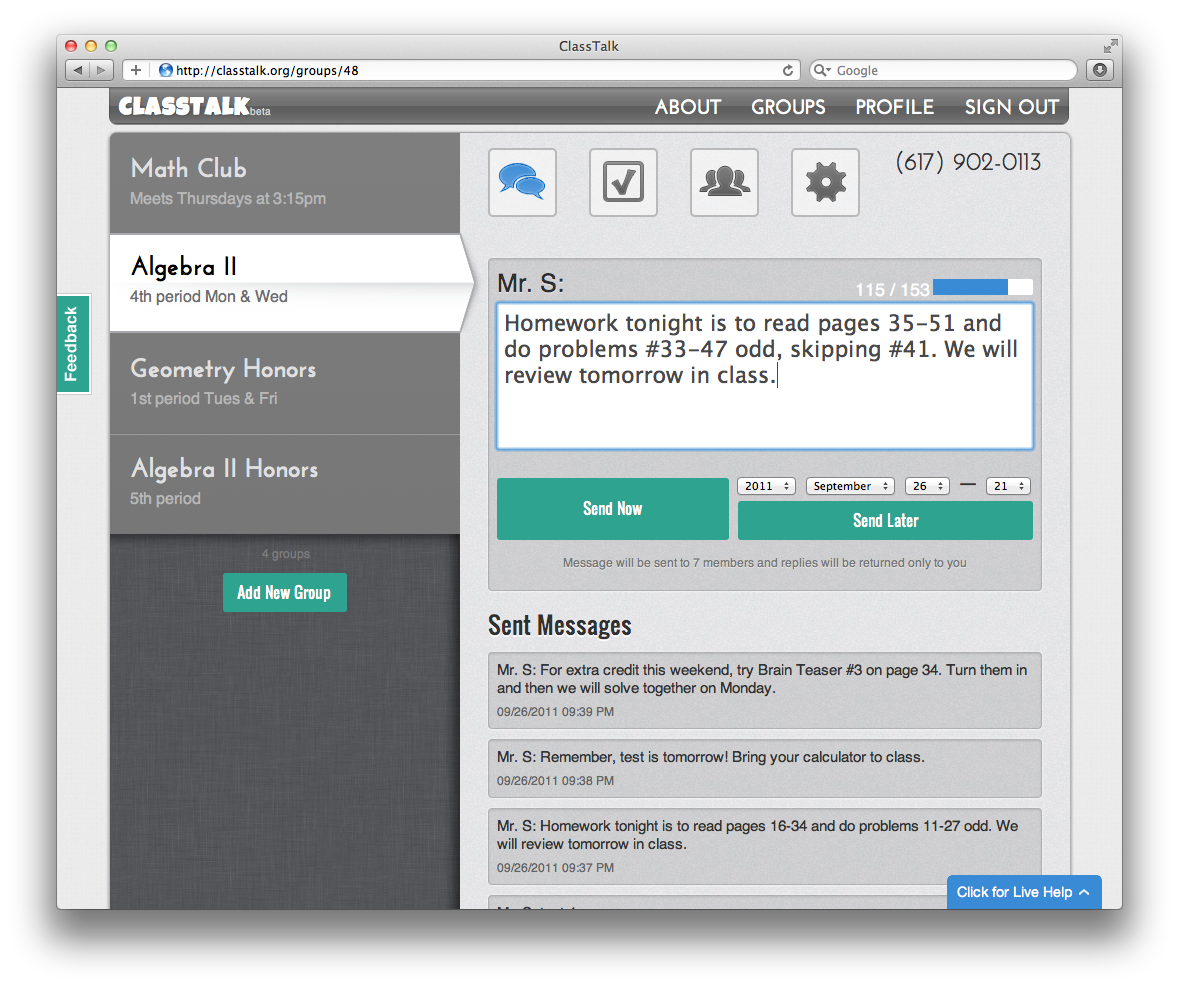1179x988 pixels.
Task: Click the ClassTalk beta logo
Action: [x=194, y=106]
